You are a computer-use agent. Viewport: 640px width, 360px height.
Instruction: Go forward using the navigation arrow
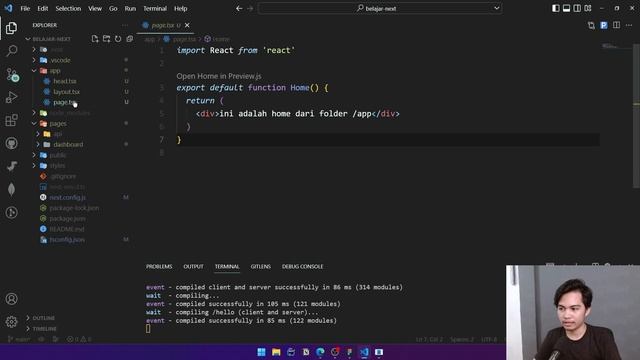point(250,8)
